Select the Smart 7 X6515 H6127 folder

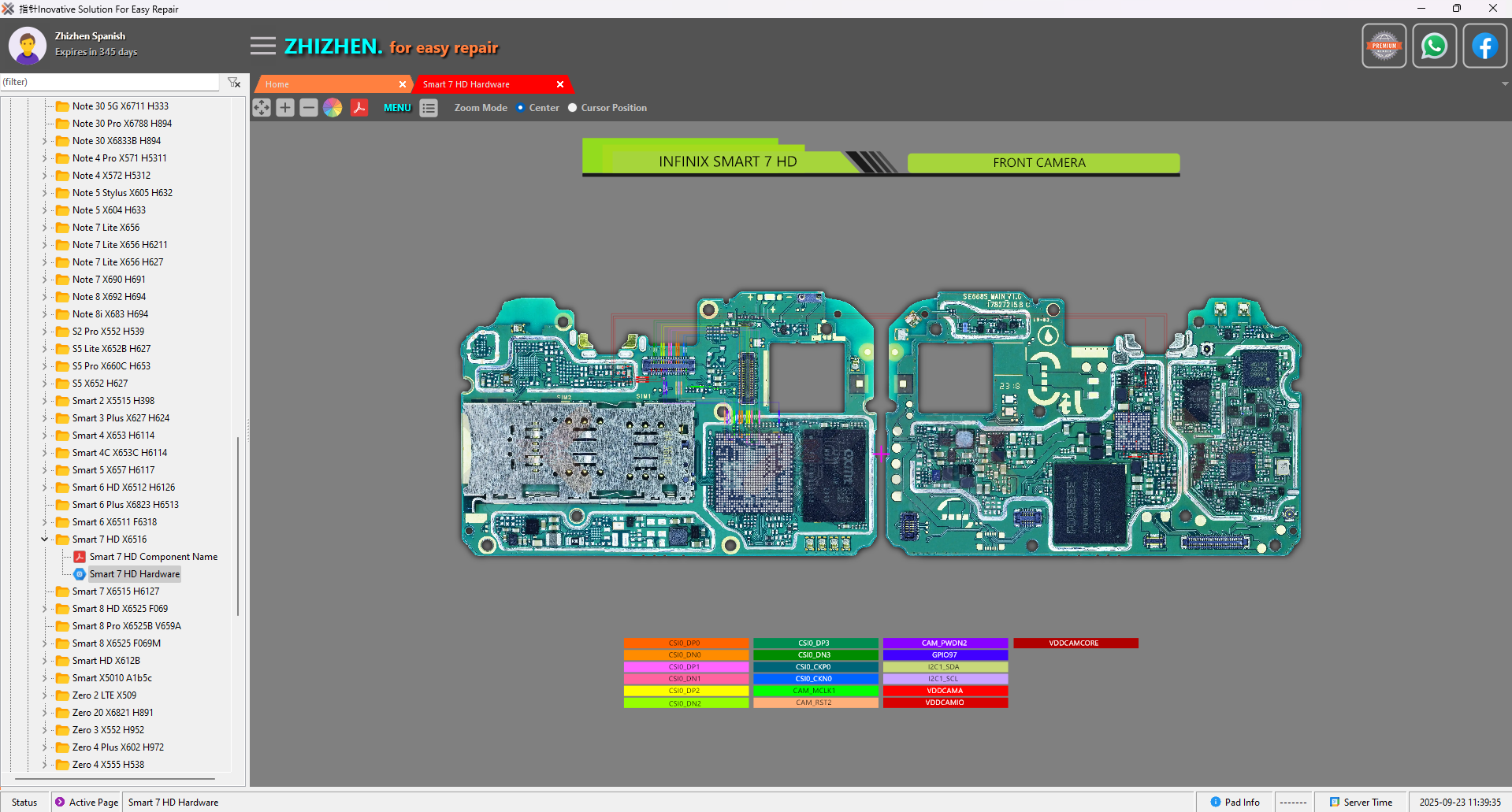[x=116, y=591]
